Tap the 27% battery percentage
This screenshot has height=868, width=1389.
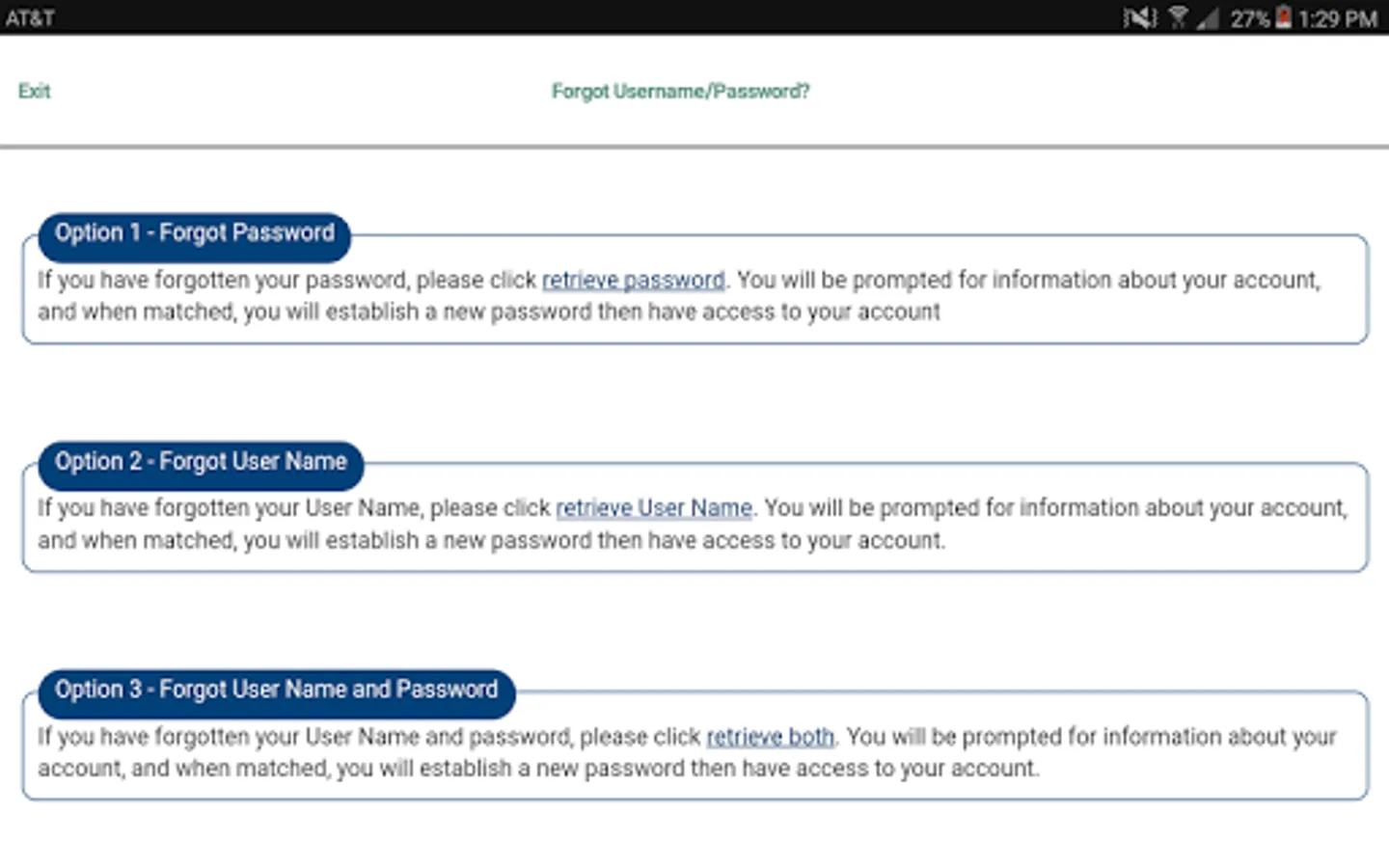[1250, 18]
